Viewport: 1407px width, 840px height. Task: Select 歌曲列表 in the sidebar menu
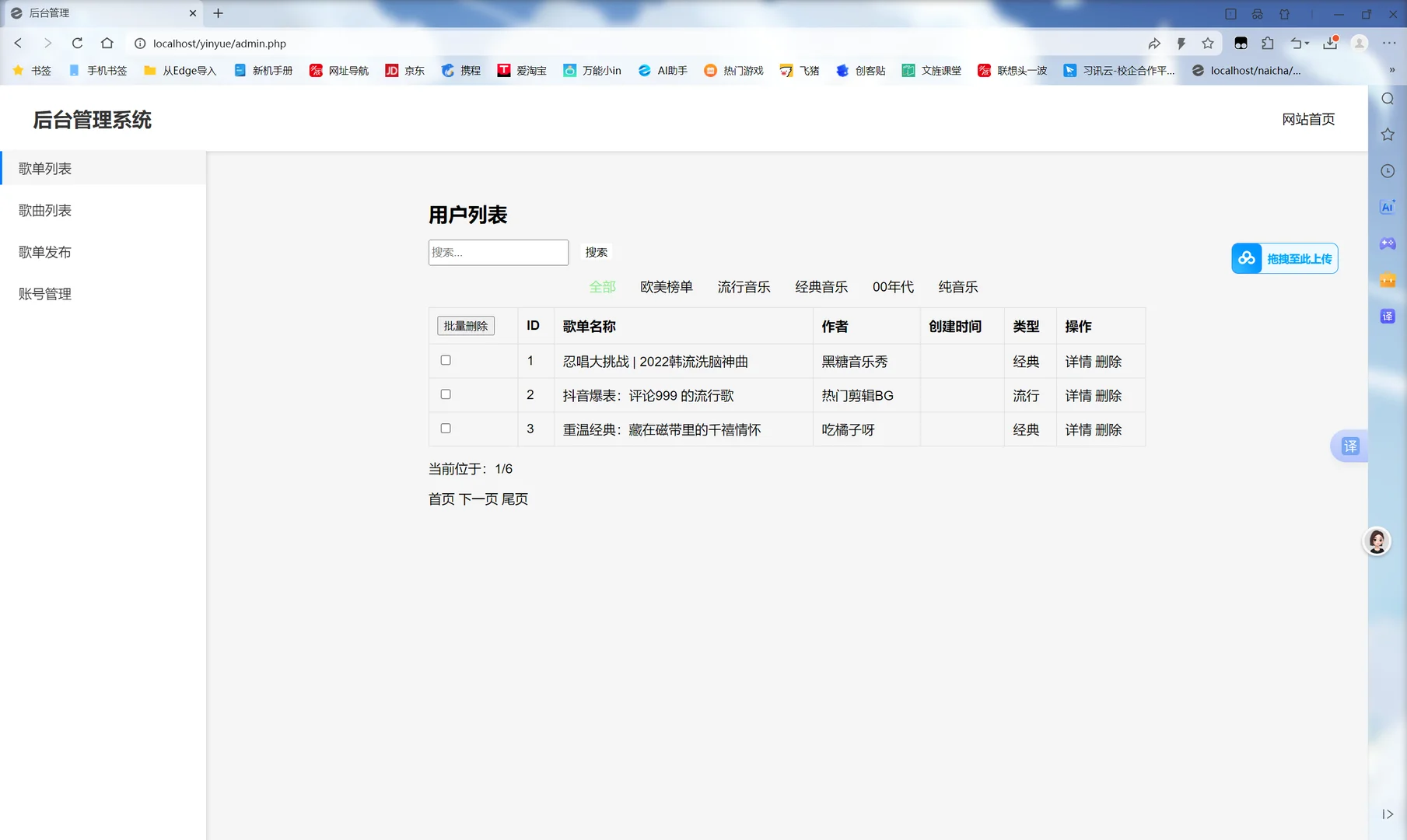[44, 210]
